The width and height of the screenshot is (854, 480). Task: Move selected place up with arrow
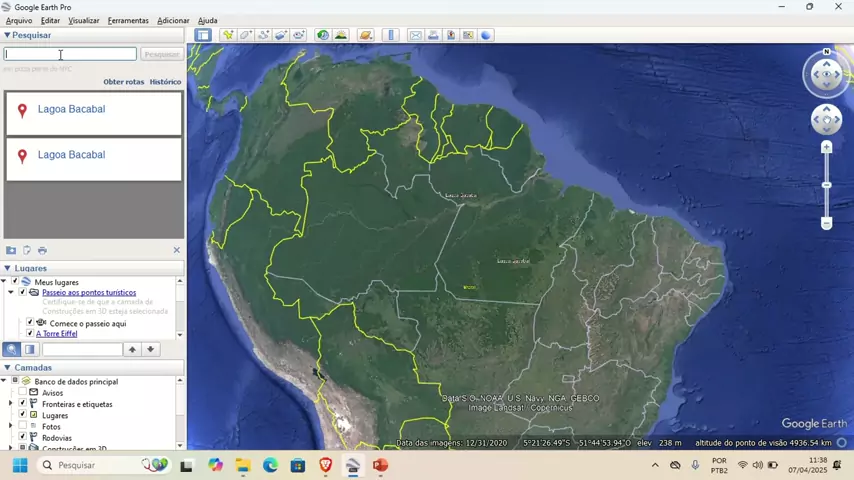[x=132, y=349]
